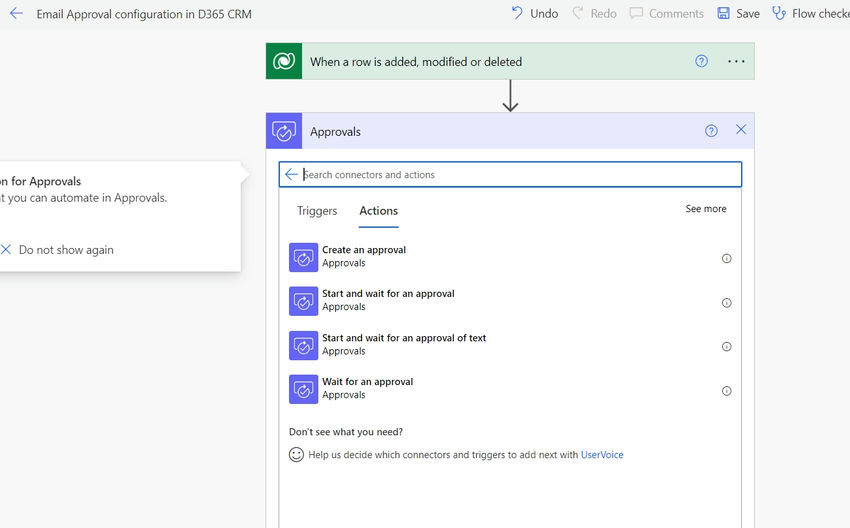
Task: Focus the Search connectors and actions field
Action: (x=520, y=174)
